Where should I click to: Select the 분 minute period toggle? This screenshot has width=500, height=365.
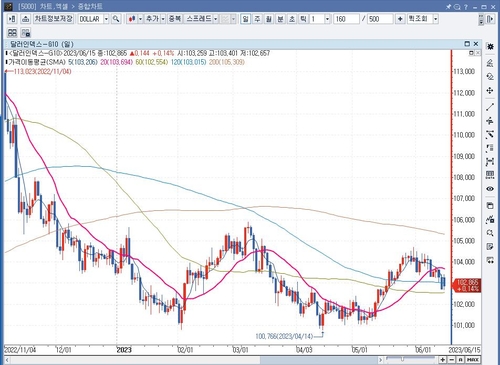280,19
